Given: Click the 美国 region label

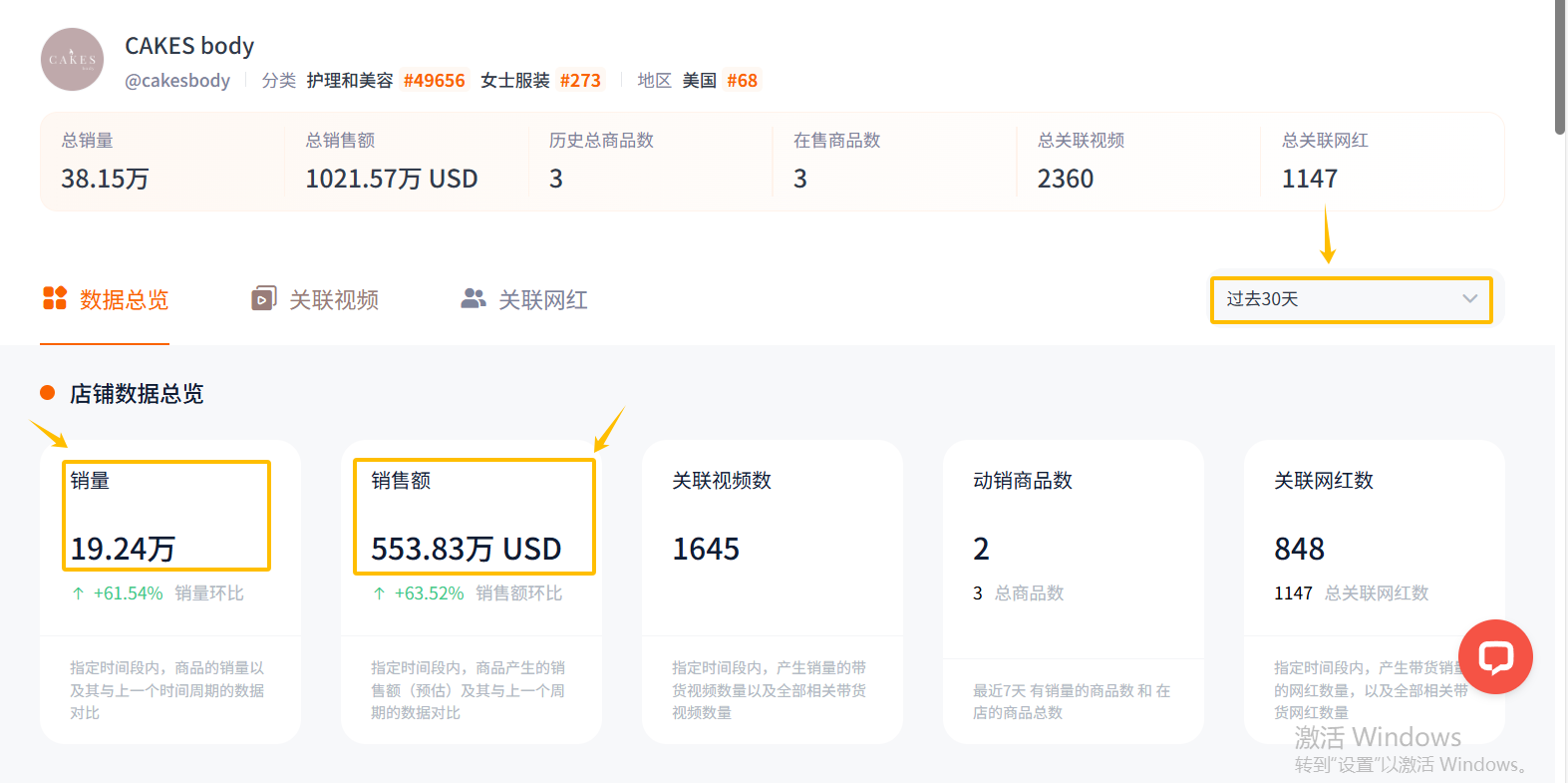Looking at the screenshot, I should click(700, 81).
